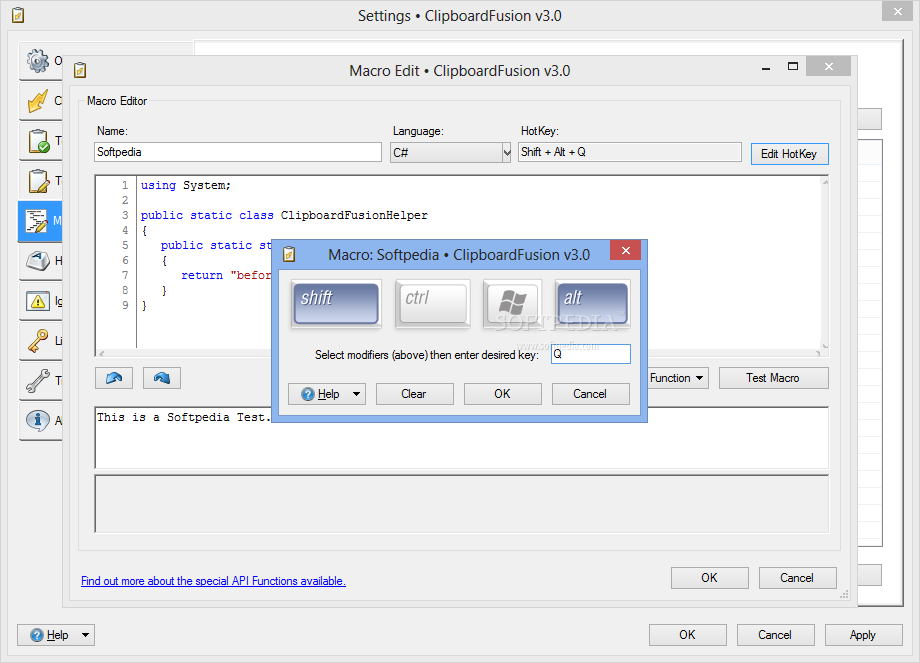Viewport: 920px width, 663px height.
Task: Maximize the Macro Edit window
Action: tap(793, 67)
